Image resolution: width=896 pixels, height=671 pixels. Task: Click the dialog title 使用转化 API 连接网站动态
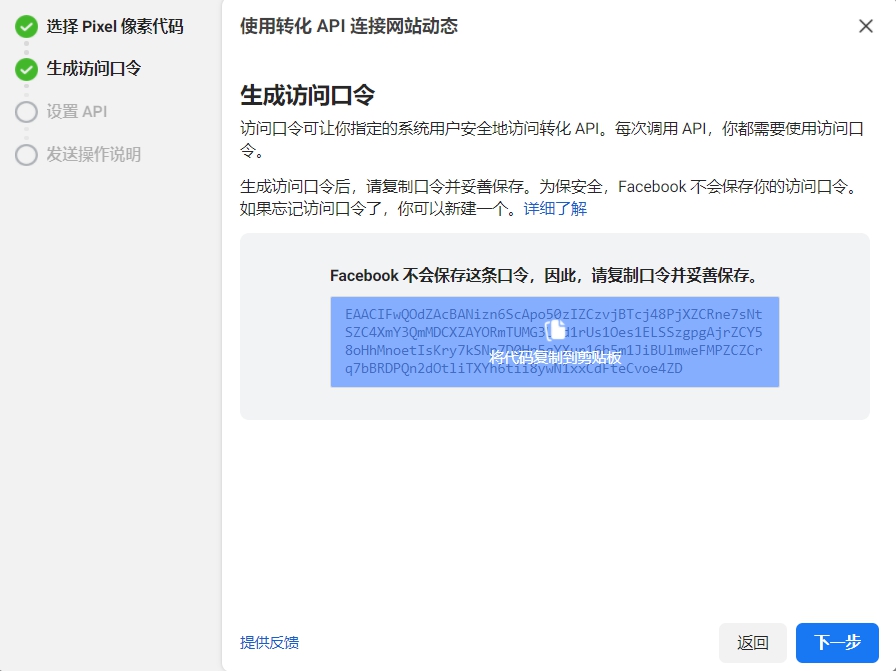point(348,26)
